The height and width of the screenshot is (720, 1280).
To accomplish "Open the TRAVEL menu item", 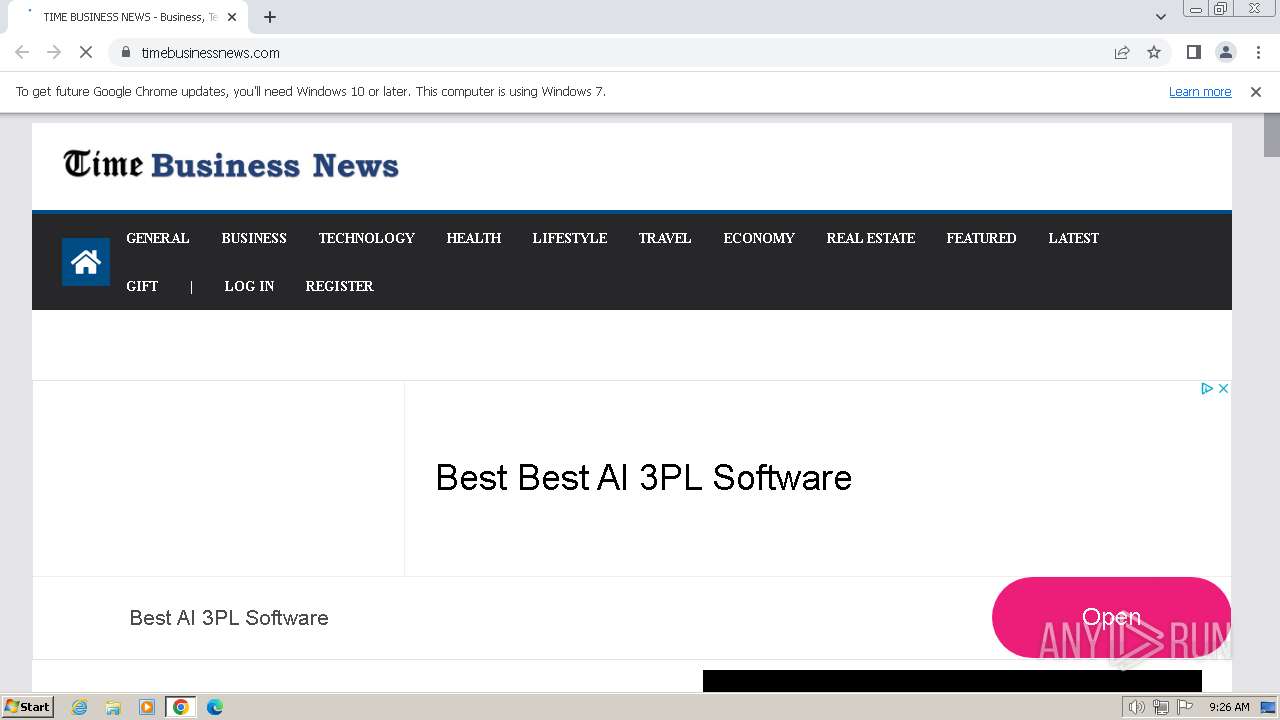I will pos(665,238).
